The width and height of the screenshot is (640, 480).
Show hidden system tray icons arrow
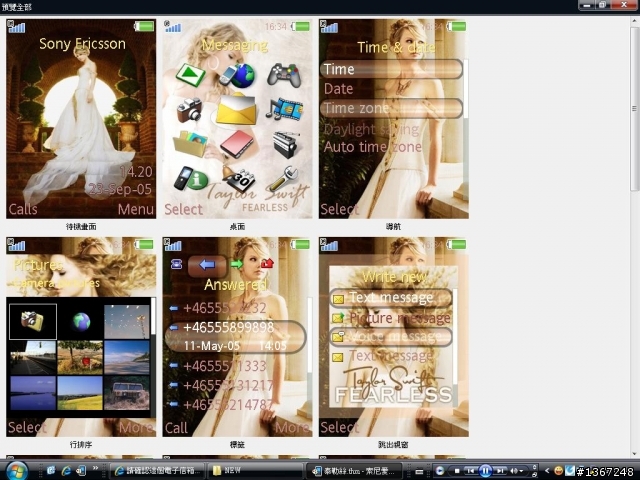click(547, 471)
